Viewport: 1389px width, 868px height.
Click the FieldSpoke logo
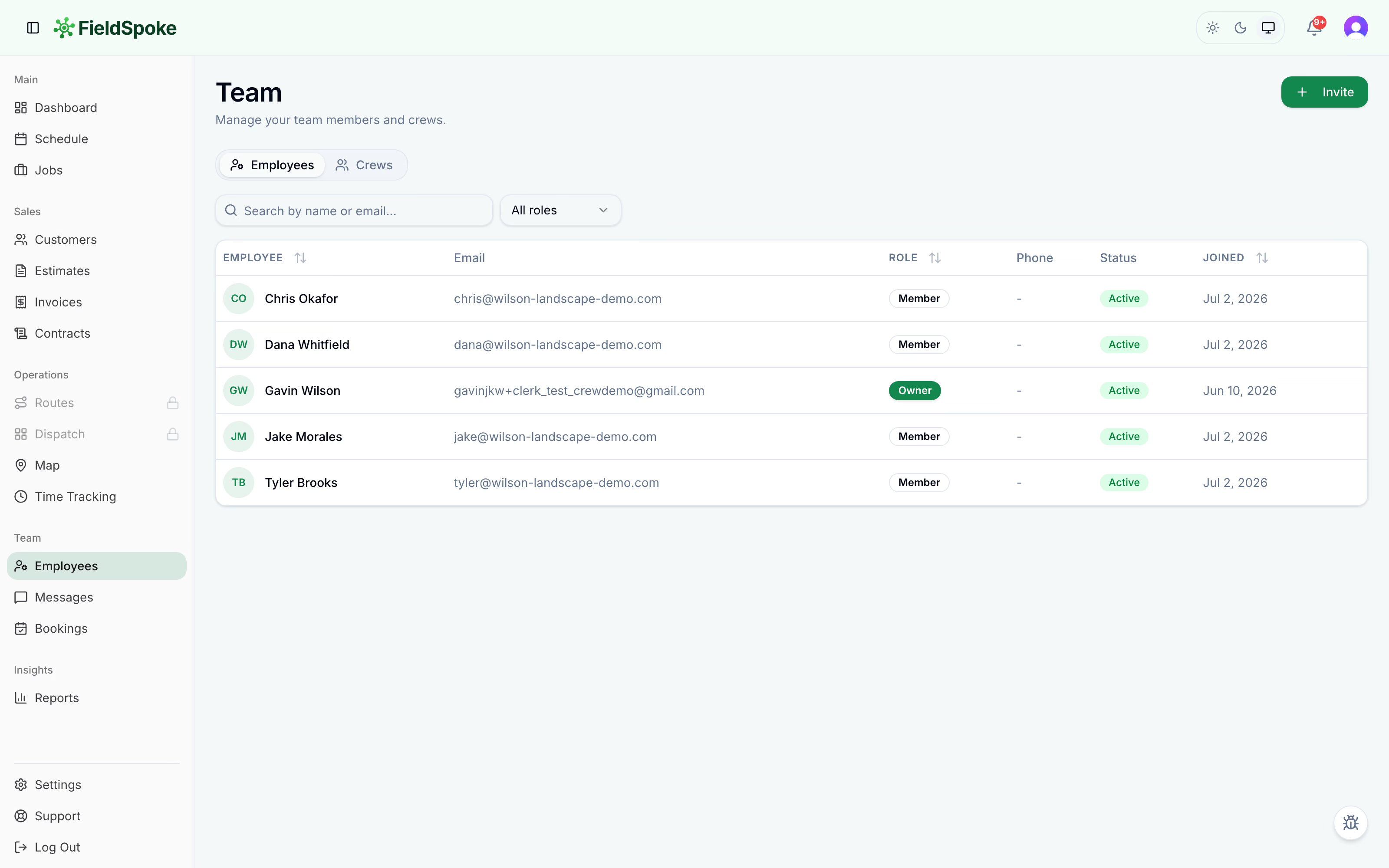(115, 27)
